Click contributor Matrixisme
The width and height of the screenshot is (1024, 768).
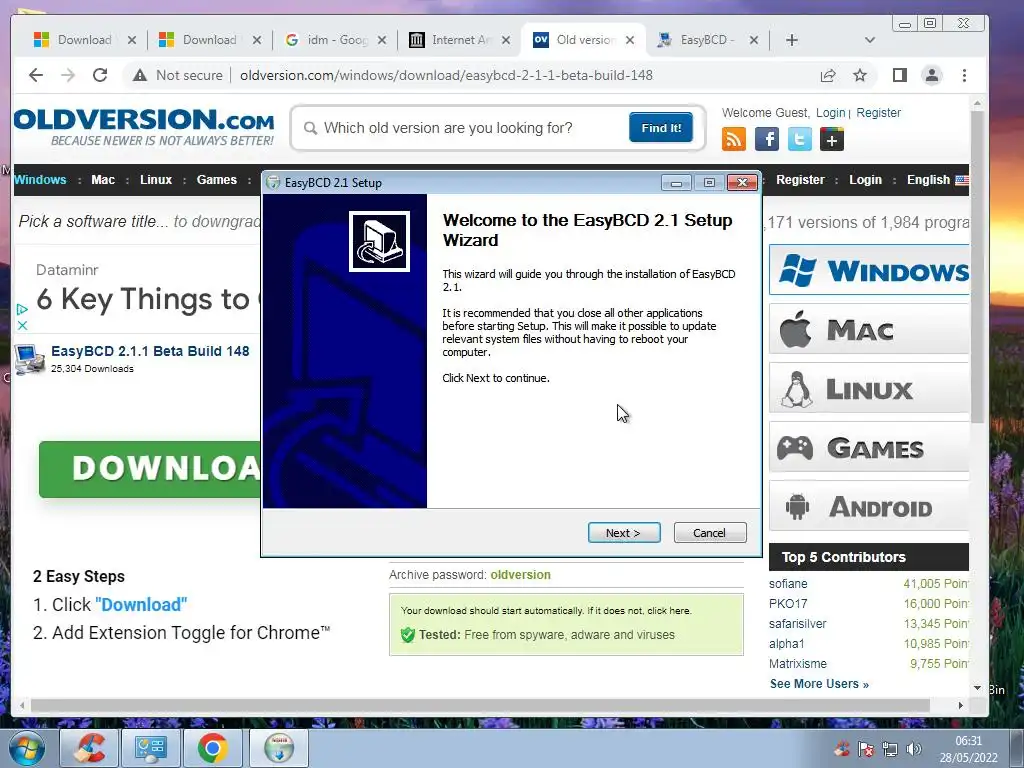pyautogui.click(x=797, y=664)
